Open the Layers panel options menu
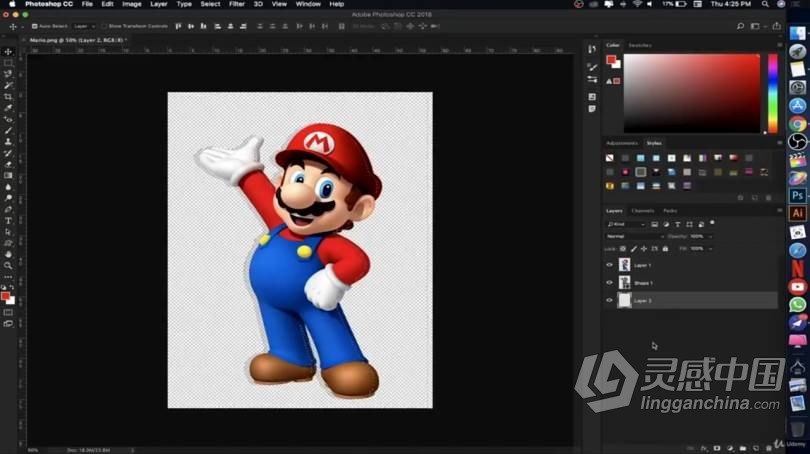 click(x=780, y=211)
